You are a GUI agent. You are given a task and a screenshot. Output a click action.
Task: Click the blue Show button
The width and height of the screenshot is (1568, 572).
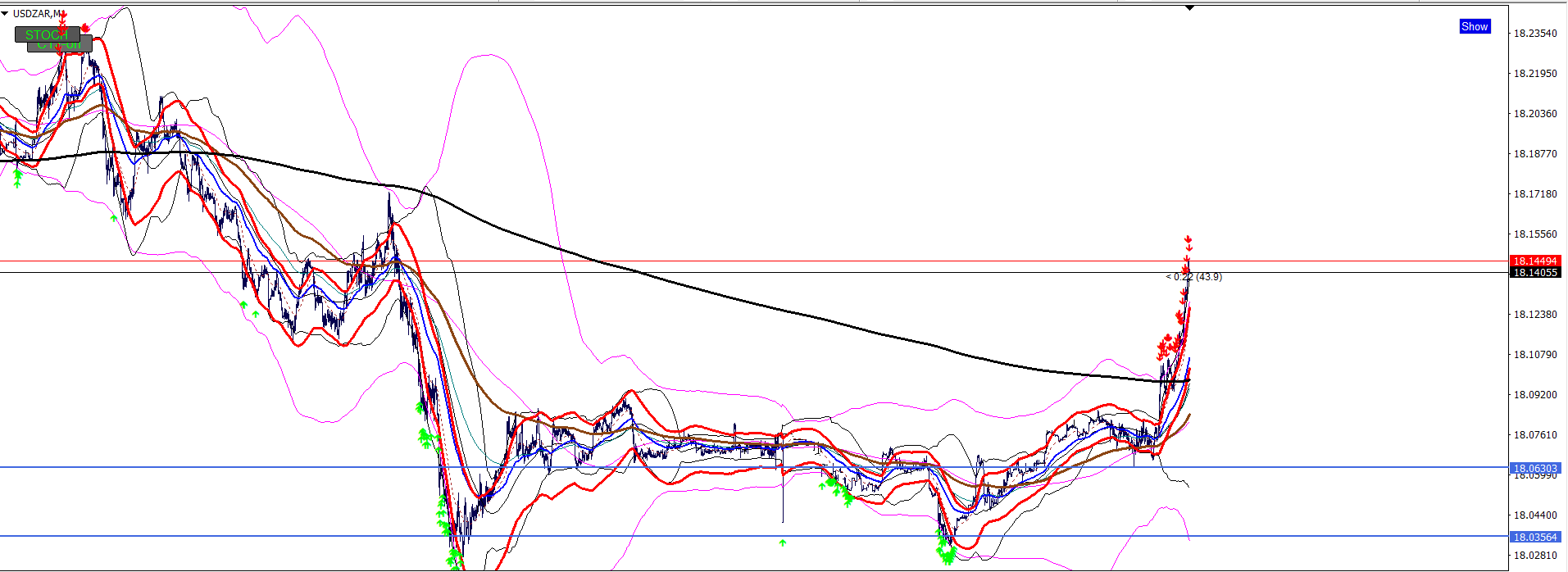coord(1475,26)
